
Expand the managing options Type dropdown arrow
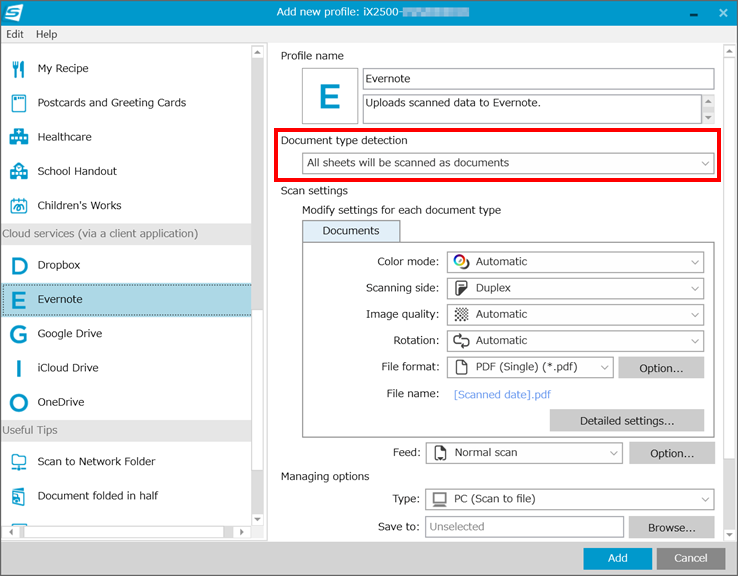click(705, 499)
